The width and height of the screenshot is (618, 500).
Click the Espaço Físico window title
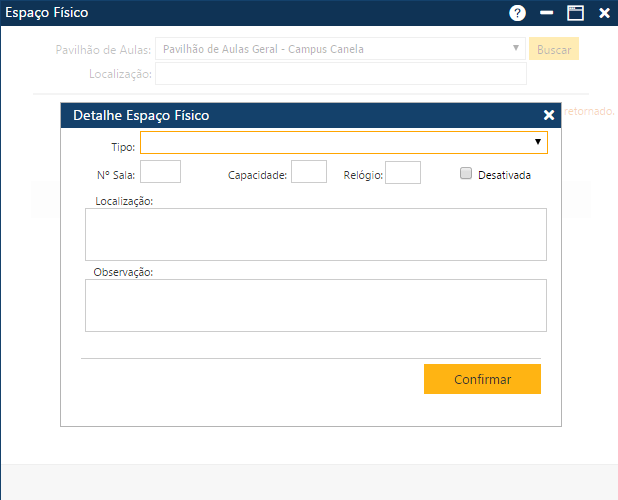47,13
